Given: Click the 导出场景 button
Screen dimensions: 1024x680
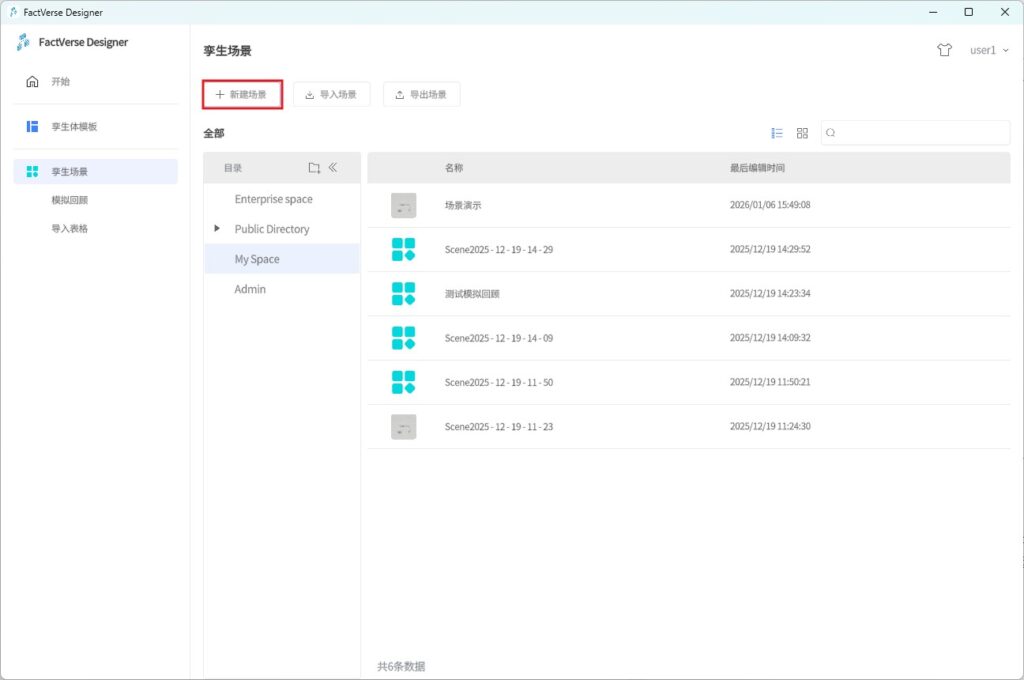Looking at the screenshot, I should (x=421, y=94).
